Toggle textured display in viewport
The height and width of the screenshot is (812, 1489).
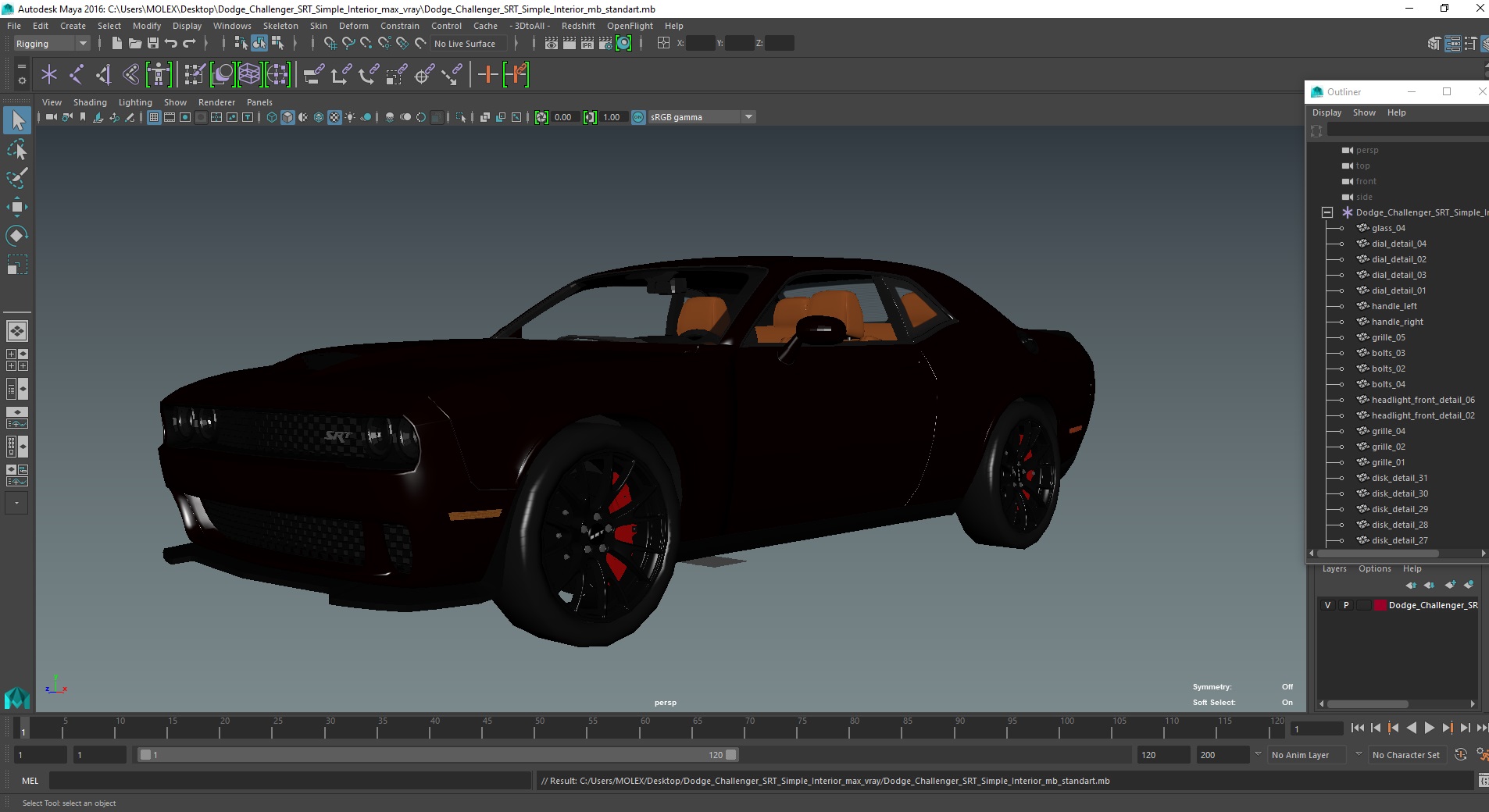pyautogui.click(x=334, y=117)
